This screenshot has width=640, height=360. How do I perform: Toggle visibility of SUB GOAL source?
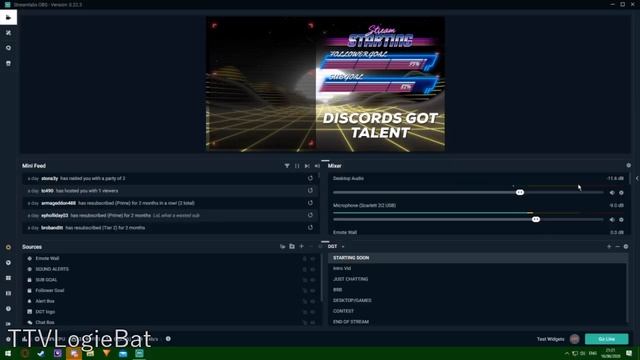(313, 280)
